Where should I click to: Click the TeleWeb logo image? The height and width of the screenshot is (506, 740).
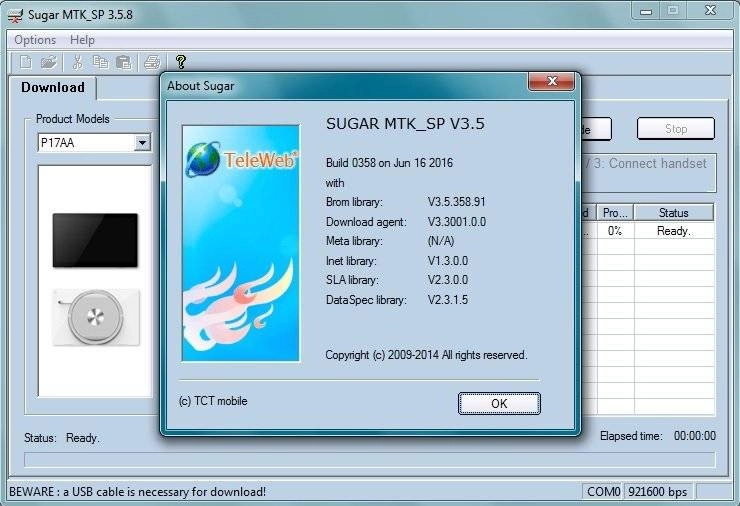click(x=241, y=243)
